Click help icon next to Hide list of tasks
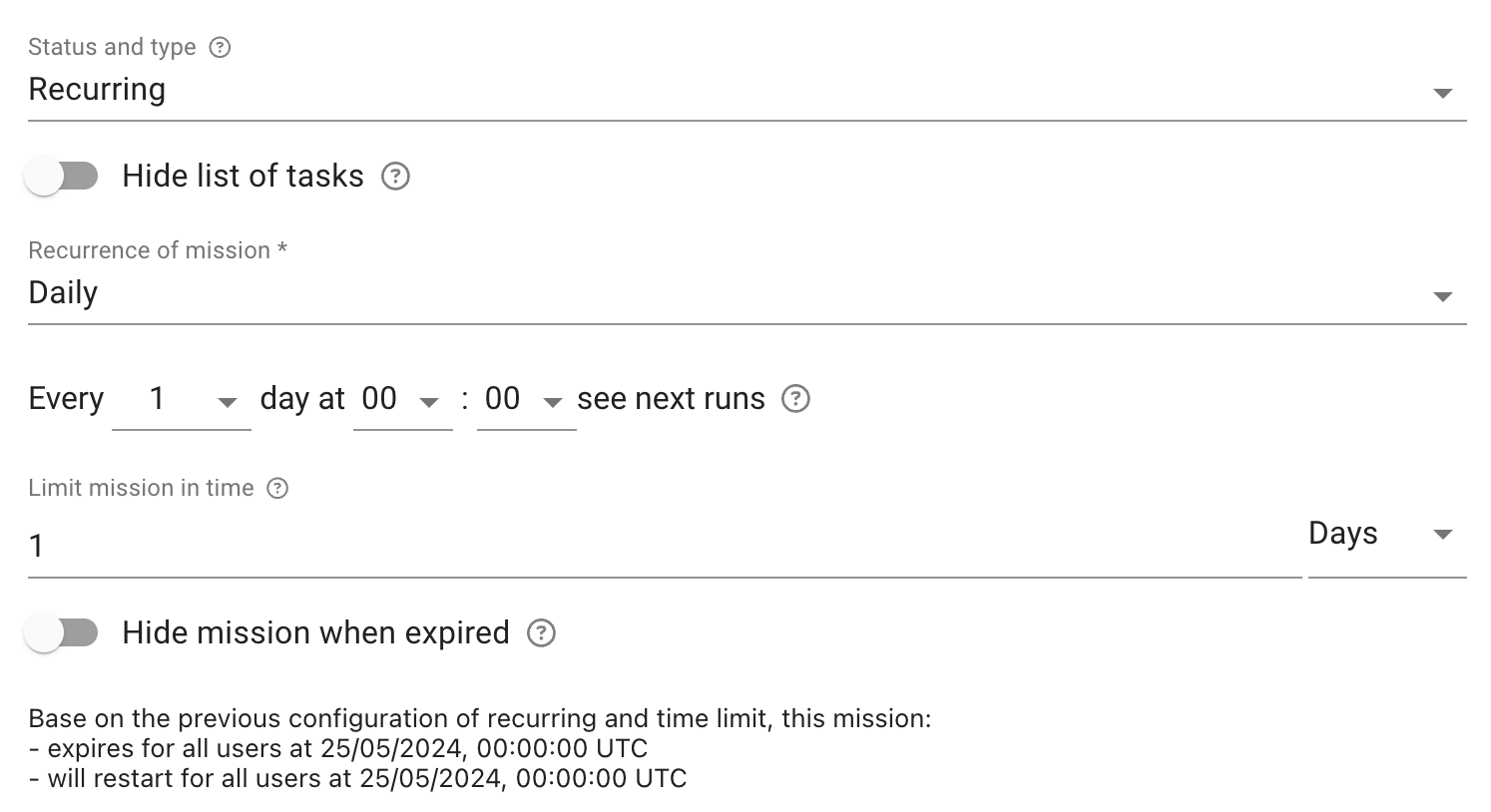This screenshot has height=812, width=1491. tap(396, 177)
